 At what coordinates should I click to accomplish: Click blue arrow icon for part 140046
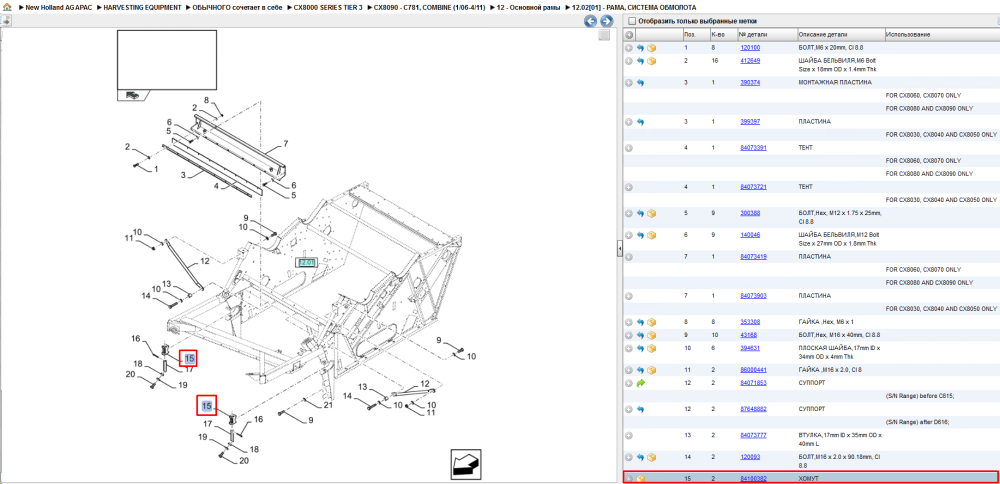click(640, 235)
